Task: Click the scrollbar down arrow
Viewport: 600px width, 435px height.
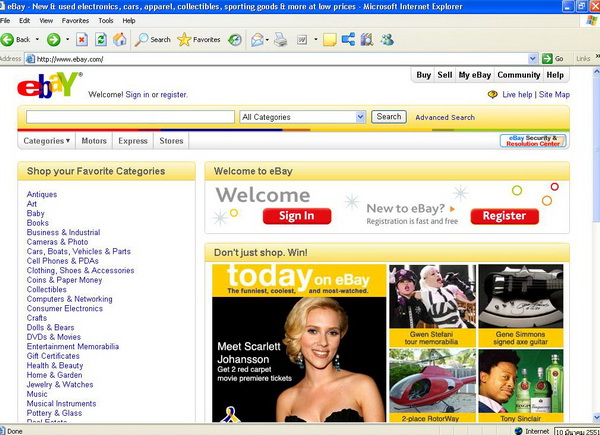Action: point(596,417)
